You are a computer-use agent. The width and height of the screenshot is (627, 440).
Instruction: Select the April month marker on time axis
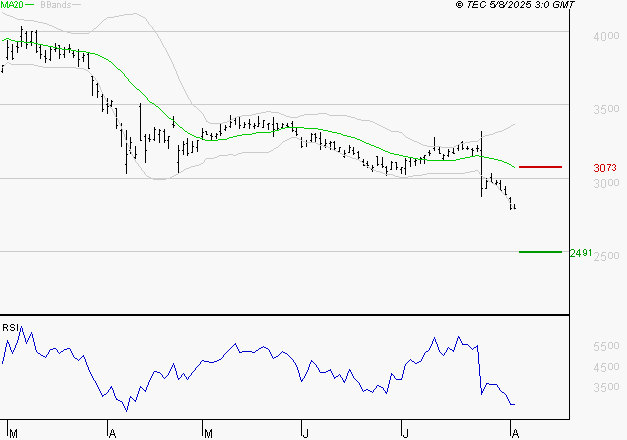[109, 432]
